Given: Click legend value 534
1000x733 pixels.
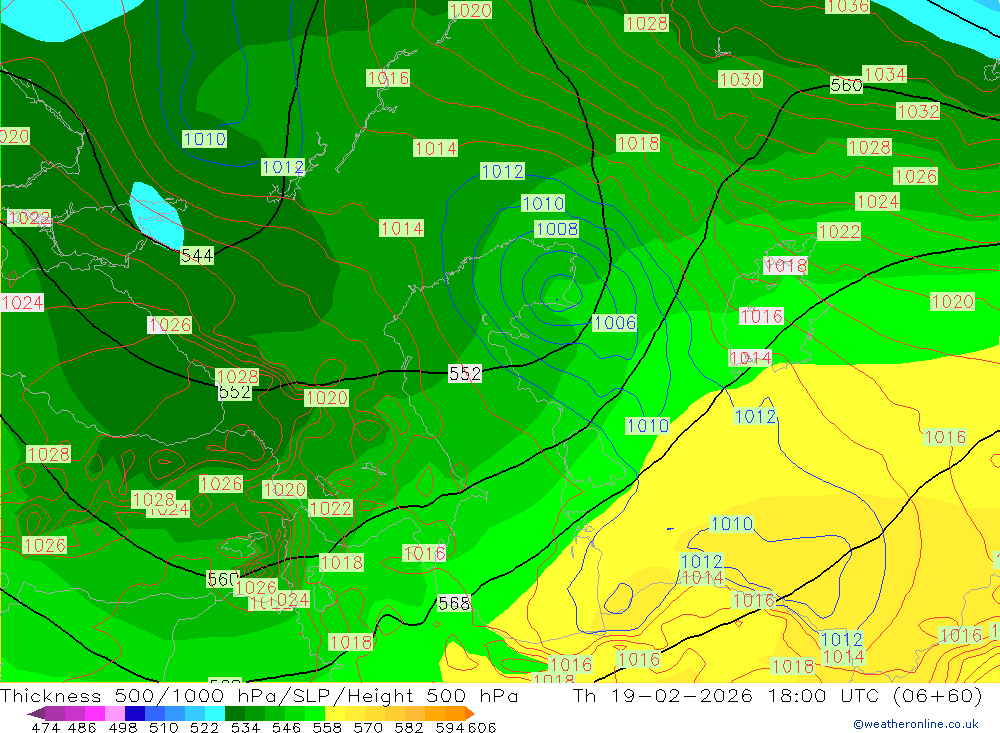Looking at the screenshot, I should pyautogui.click(x=246, y=727).
